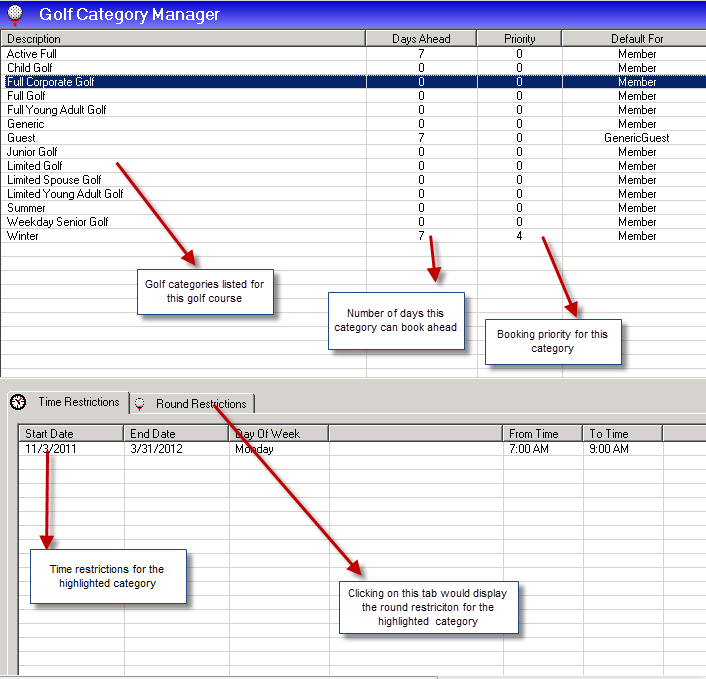The width and height of the screenshot is (706, 679).
Task: Switch to the Round Restrictions tab
Action: pyautogui.click(x=200, y=404)
